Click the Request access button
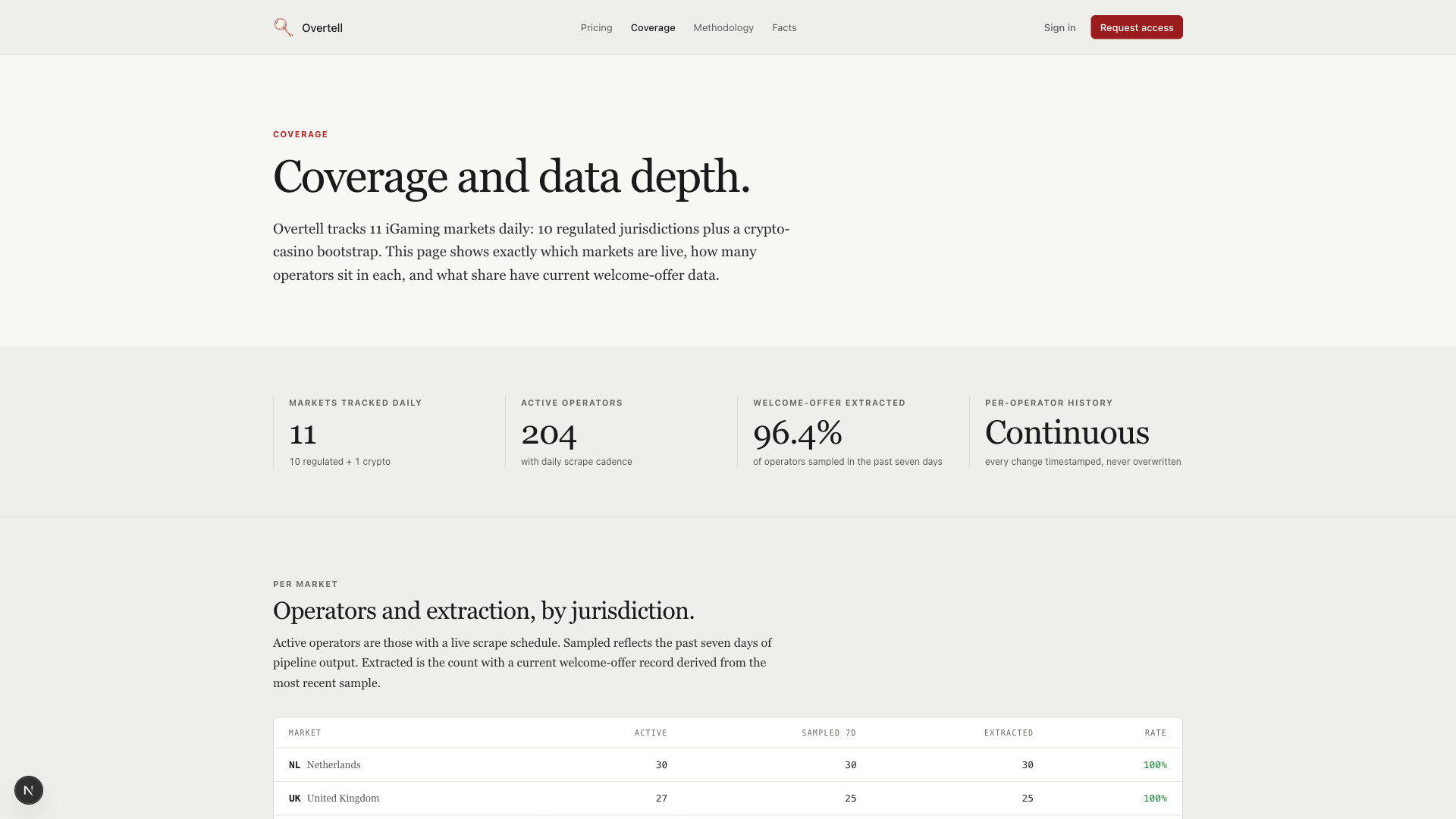Viewport: 1456px width, 819px height. [1137, 27]
